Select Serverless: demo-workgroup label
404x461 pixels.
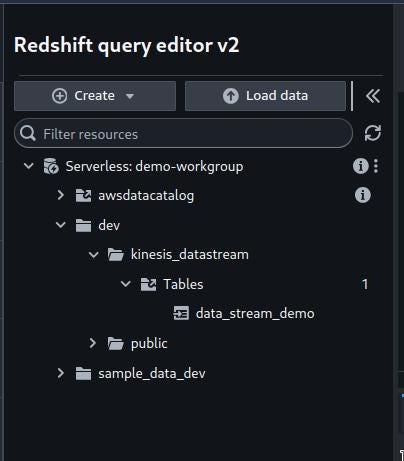(x=154, y=166)
